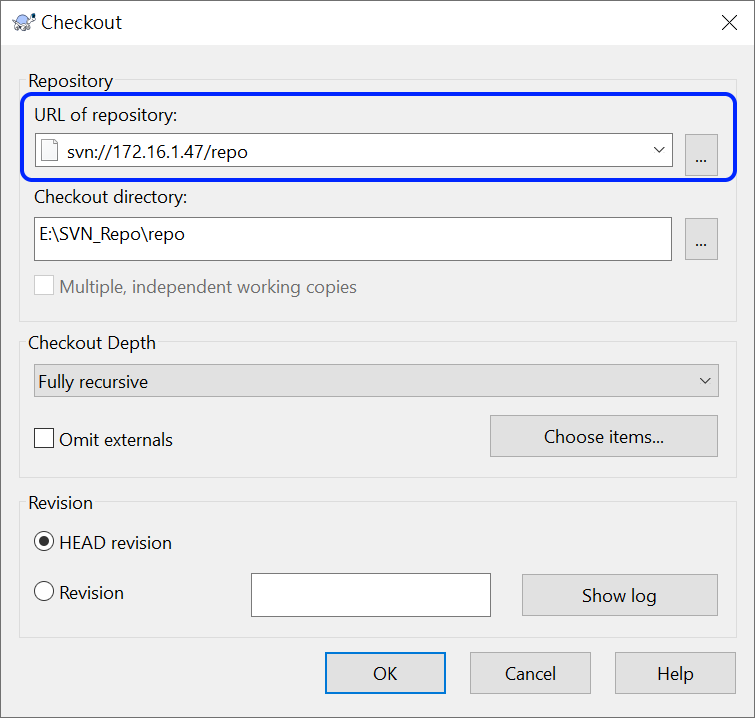
Task: Click the TortoiseSVN turtle icon in title bar
Action: (x=24, y=22)
